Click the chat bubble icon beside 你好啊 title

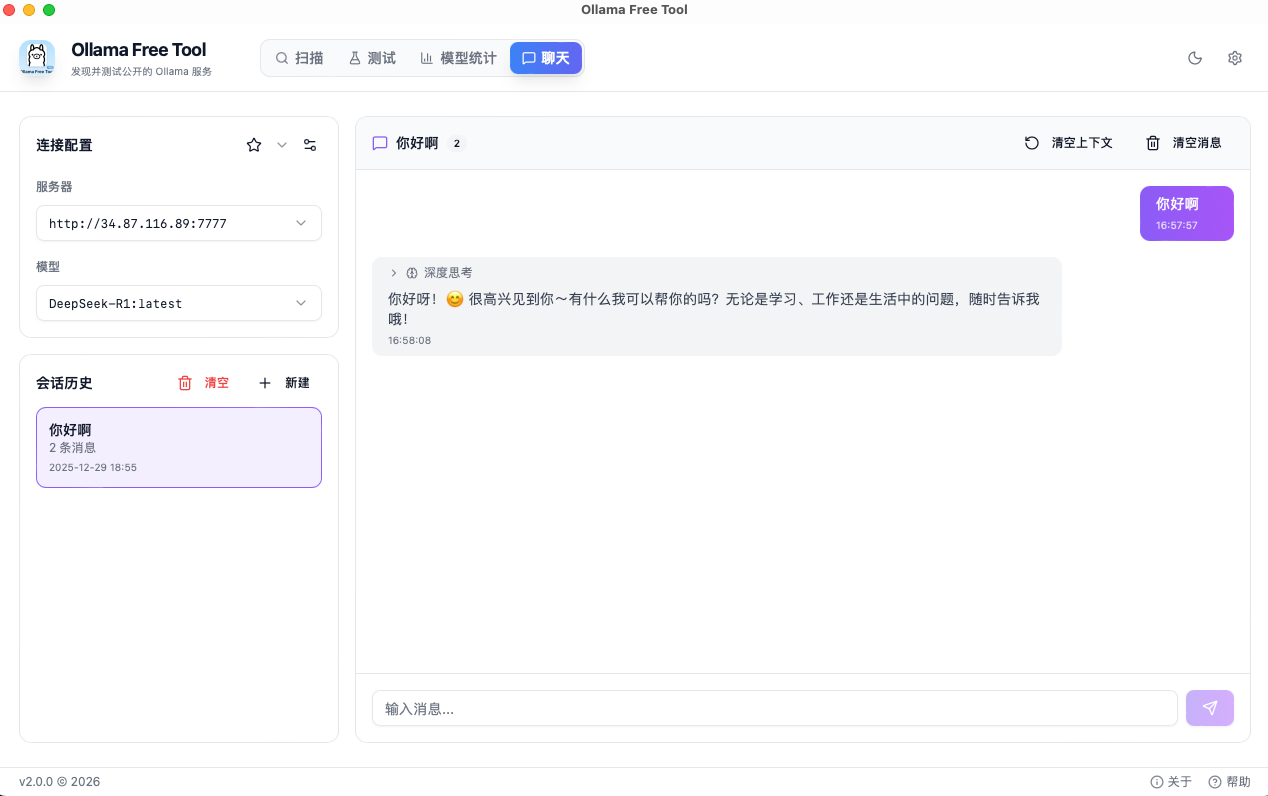(x=379, y=143)
